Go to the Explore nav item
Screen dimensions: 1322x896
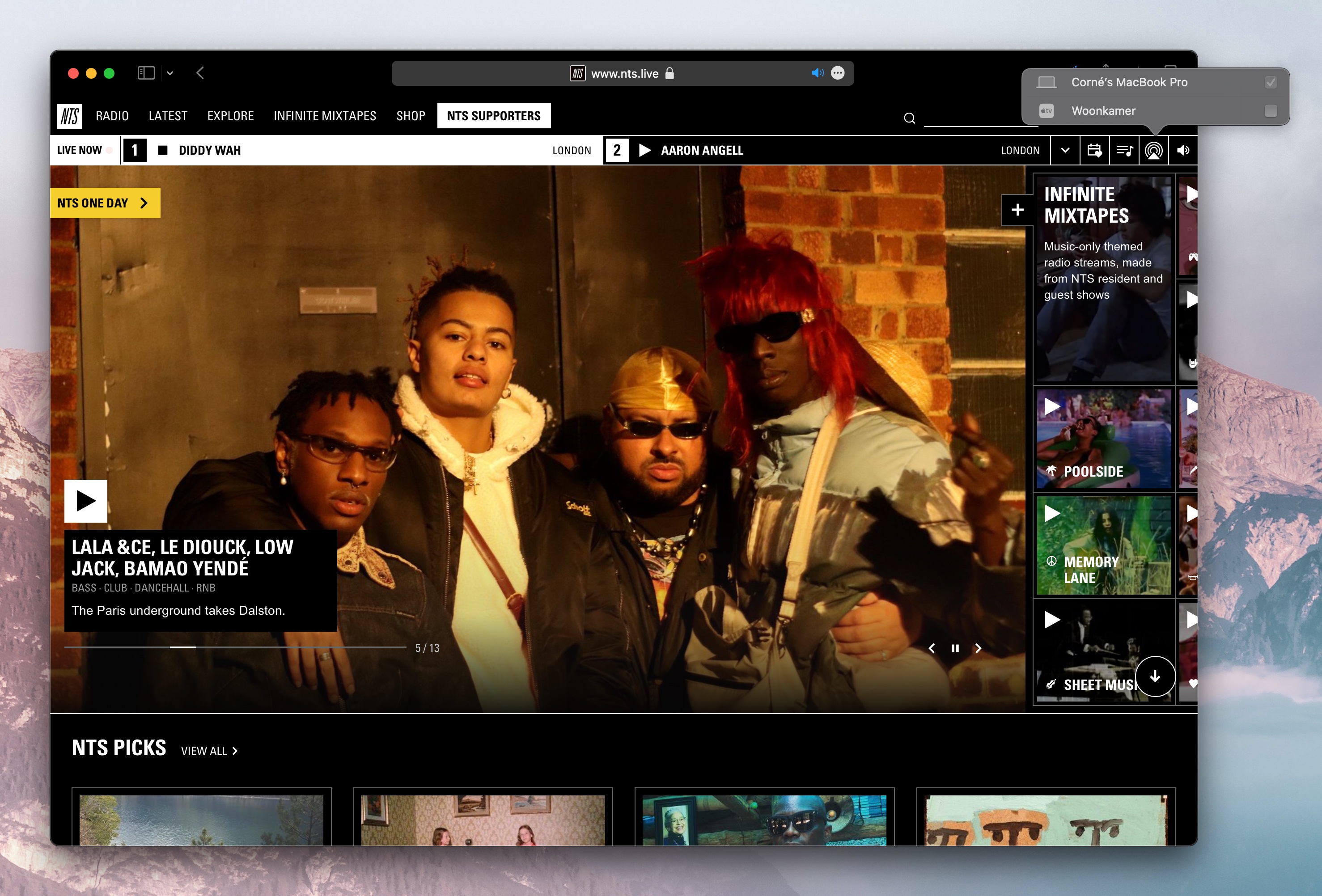click(230, 116)
